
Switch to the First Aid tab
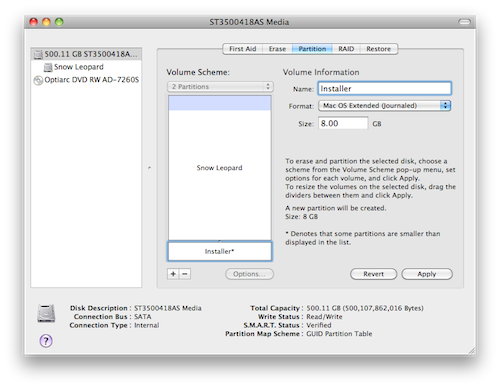tap(243, 49)
